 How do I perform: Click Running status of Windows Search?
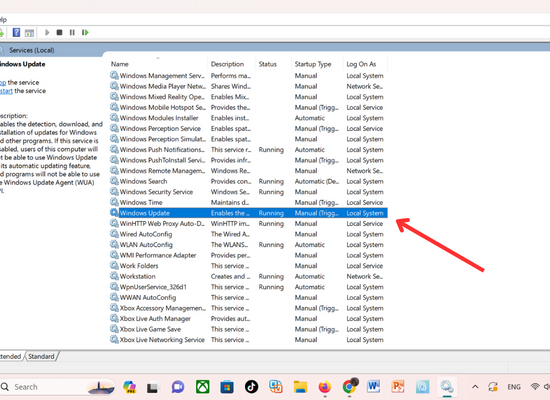pyautogui.click(x=271, y=181)
